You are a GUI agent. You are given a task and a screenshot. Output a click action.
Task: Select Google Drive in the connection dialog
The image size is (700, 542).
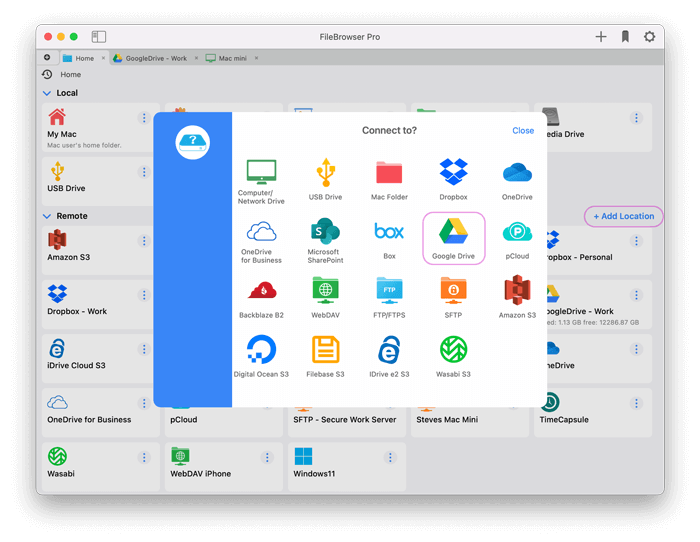click(x=453, y=236)
